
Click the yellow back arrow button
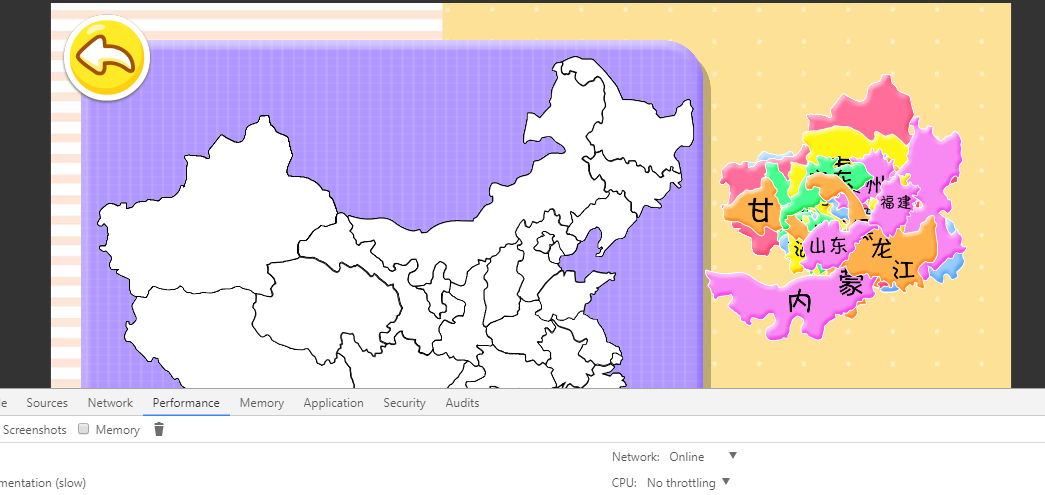(x=107, y=58)
